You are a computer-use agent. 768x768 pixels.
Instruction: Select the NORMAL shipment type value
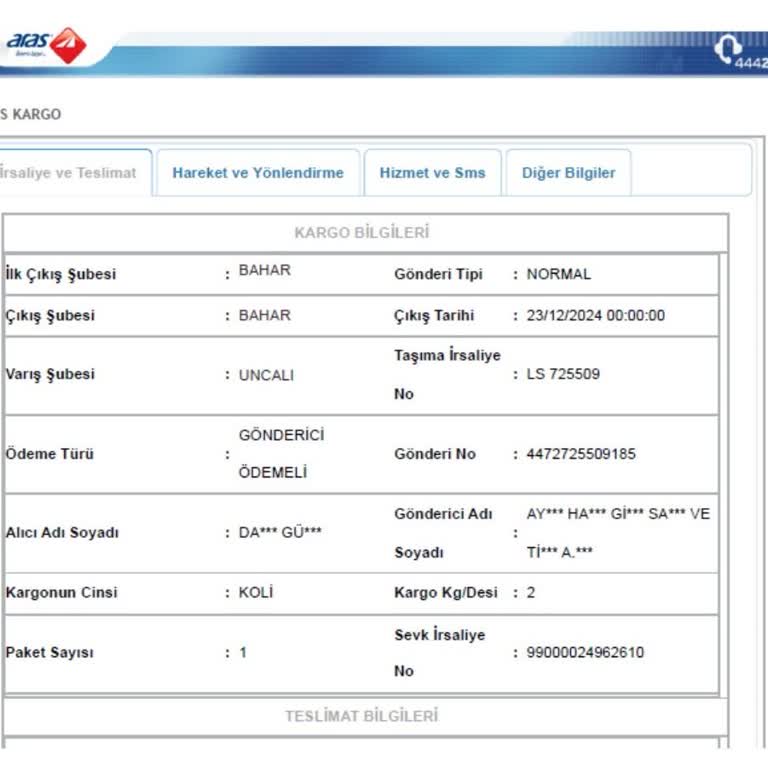click(559, 274)
